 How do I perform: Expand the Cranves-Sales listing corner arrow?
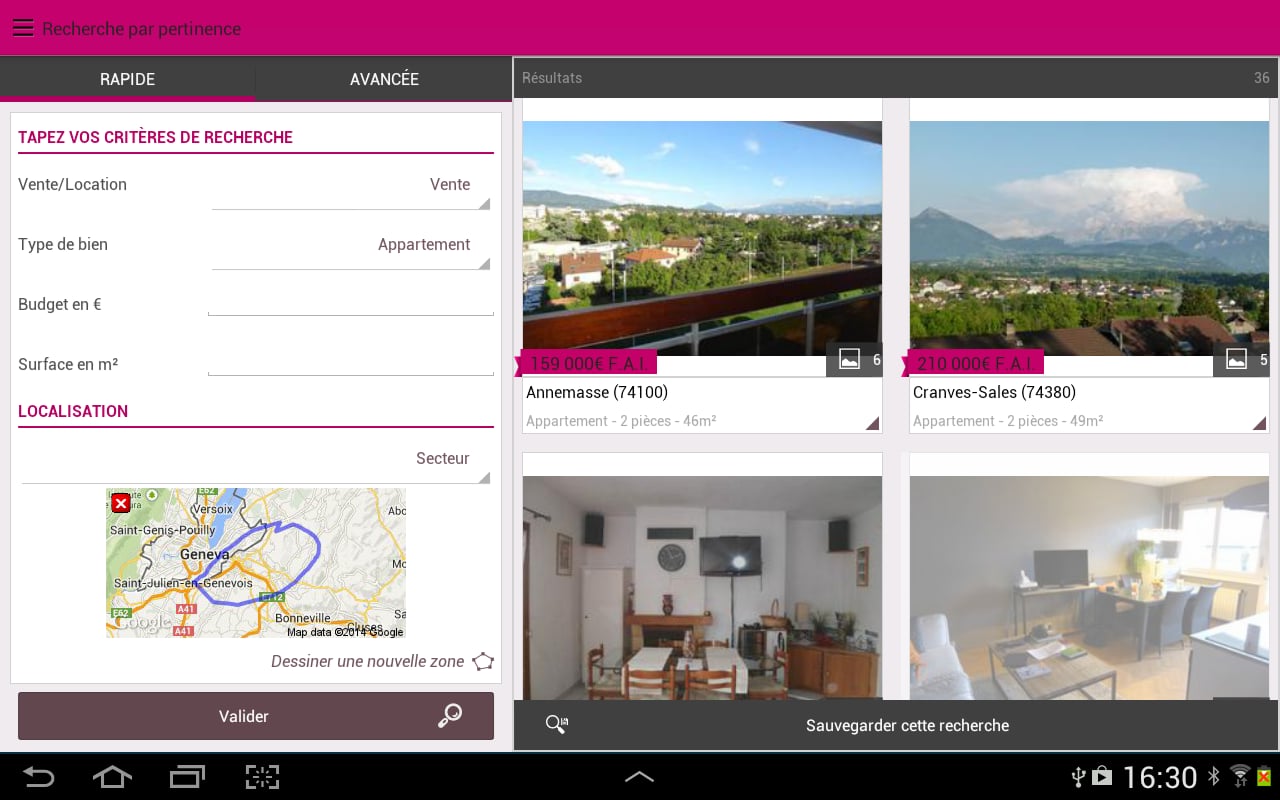click(x=1259, y=424)
